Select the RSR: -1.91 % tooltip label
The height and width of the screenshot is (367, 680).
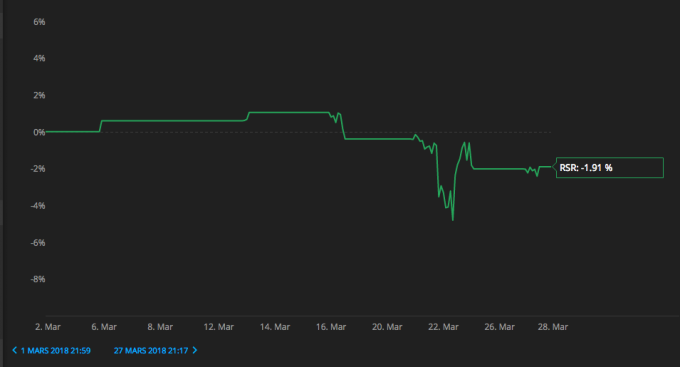tap(586, 168)
